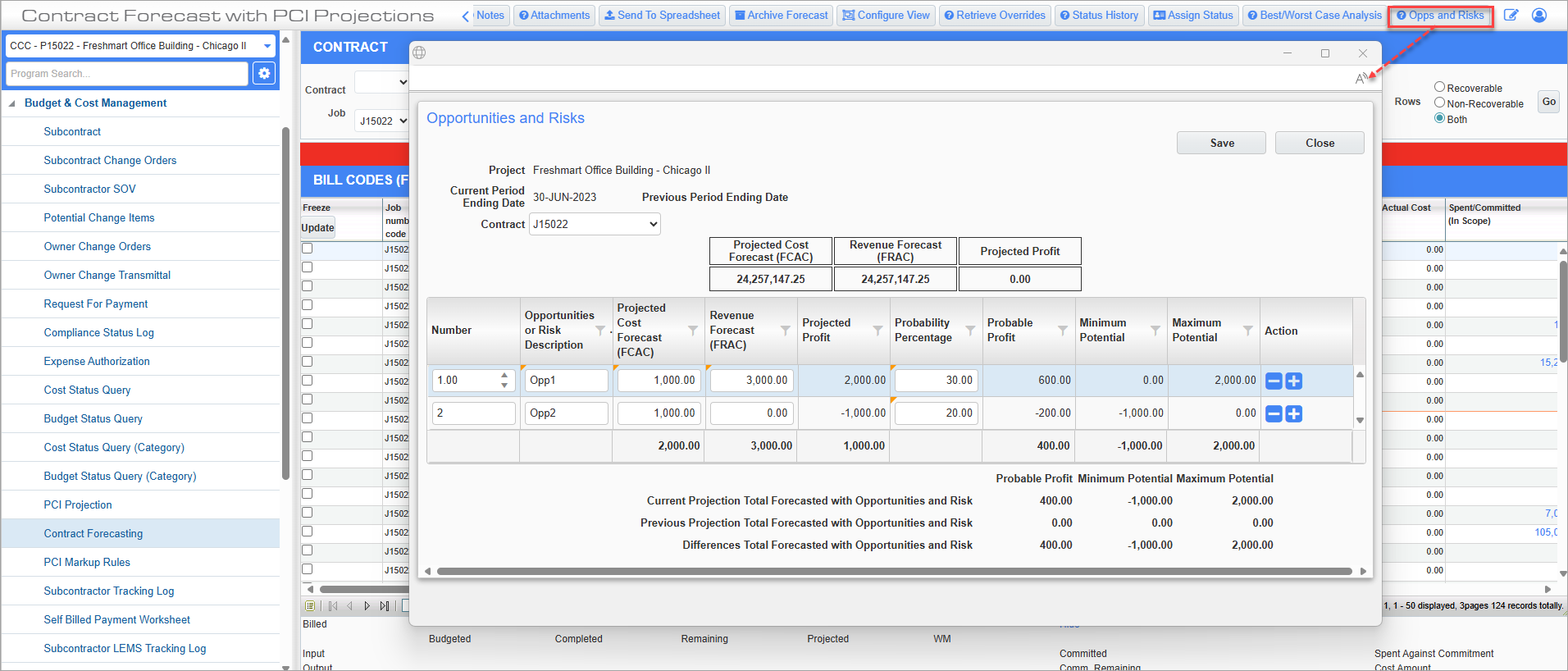Click the Go button

point(1548,103)
